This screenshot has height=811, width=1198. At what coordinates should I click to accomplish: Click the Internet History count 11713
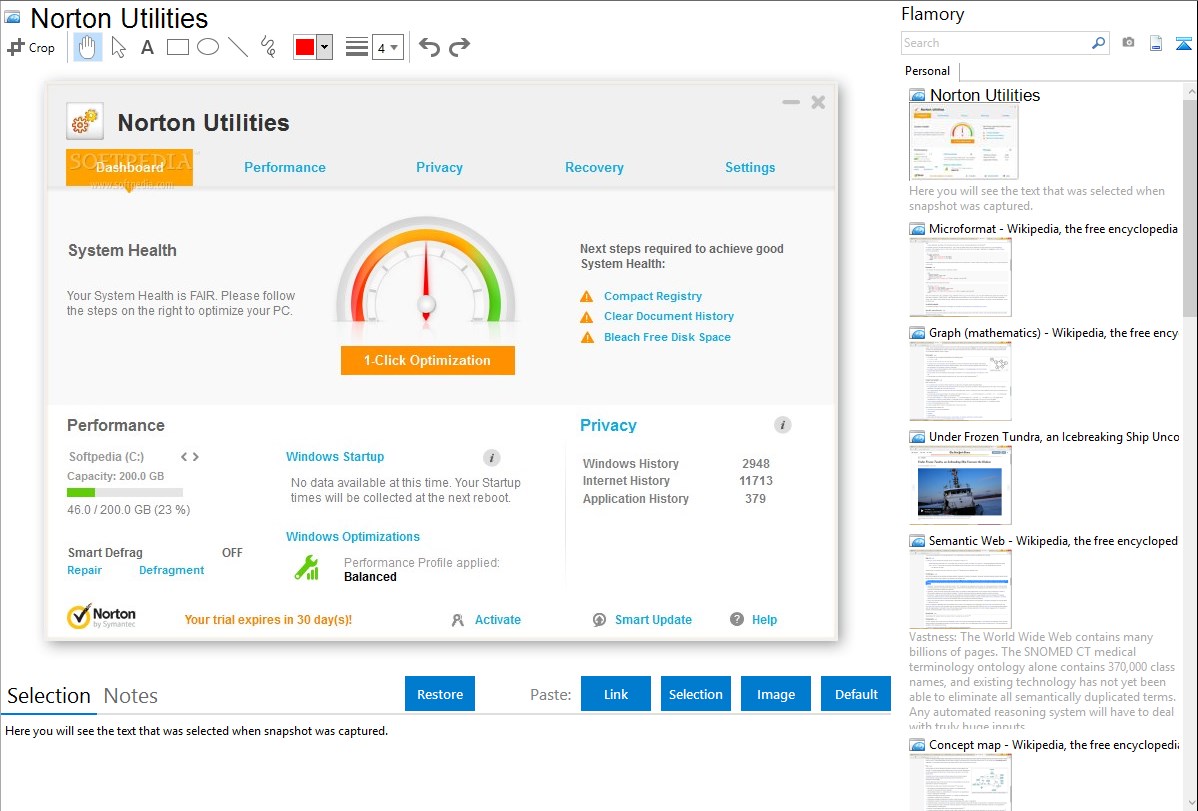coord(756,481)
